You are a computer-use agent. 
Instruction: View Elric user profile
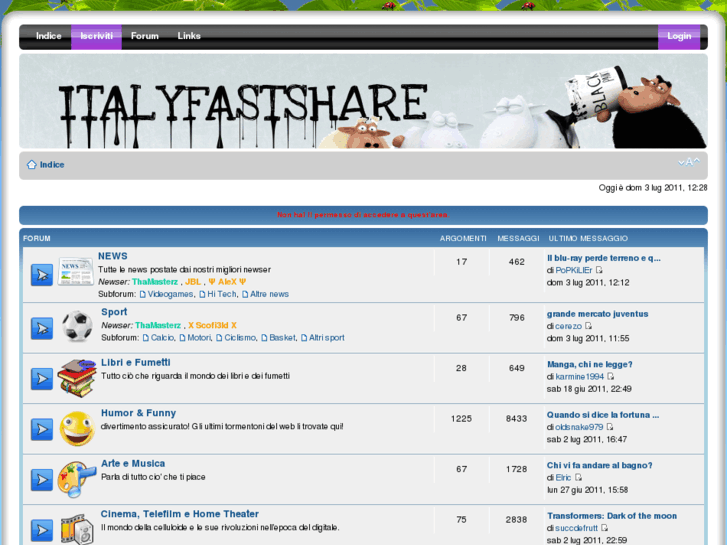(563, 478)
